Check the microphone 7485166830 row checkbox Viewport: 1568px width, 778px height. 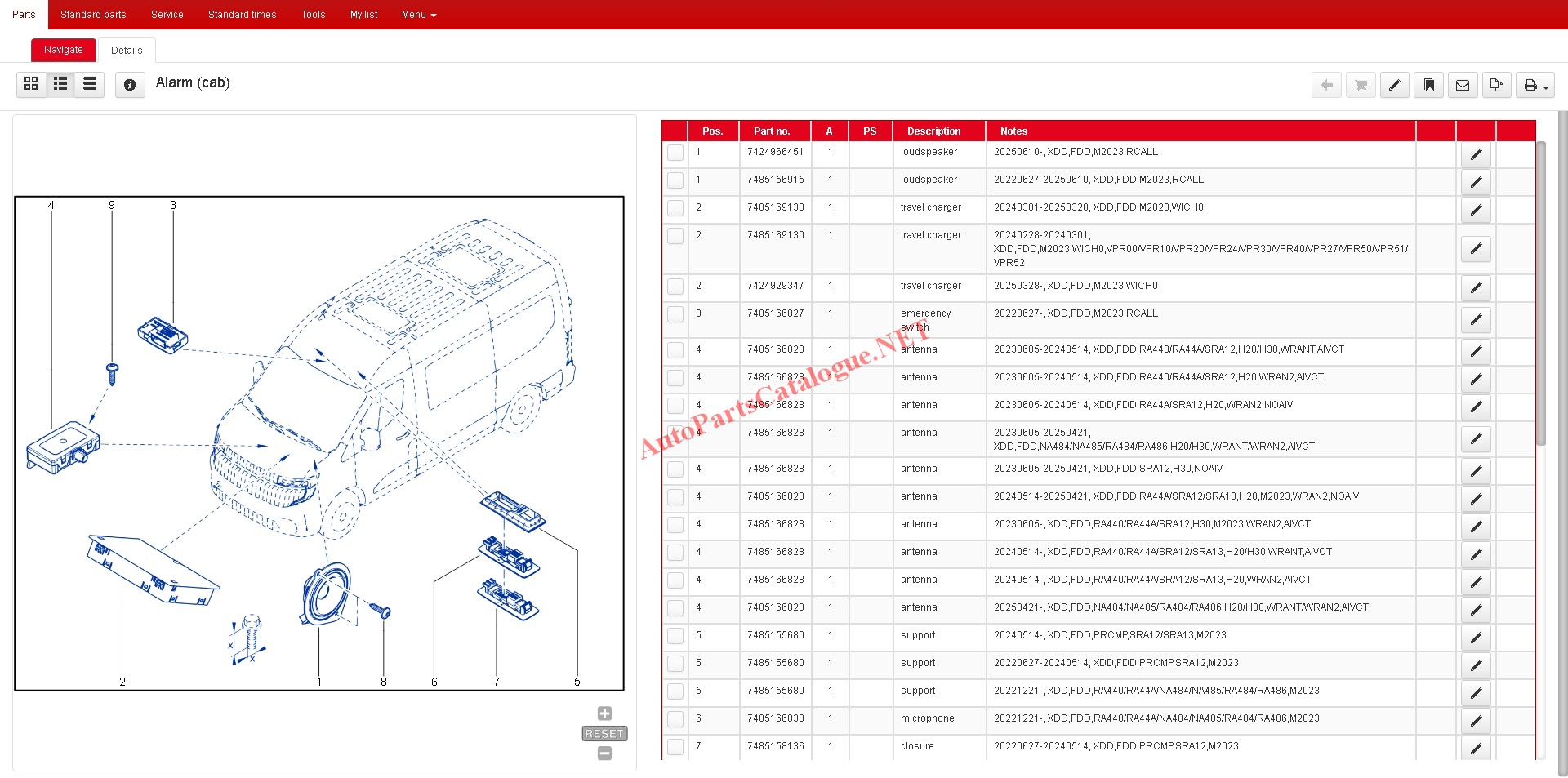click(x=675, y=719)
